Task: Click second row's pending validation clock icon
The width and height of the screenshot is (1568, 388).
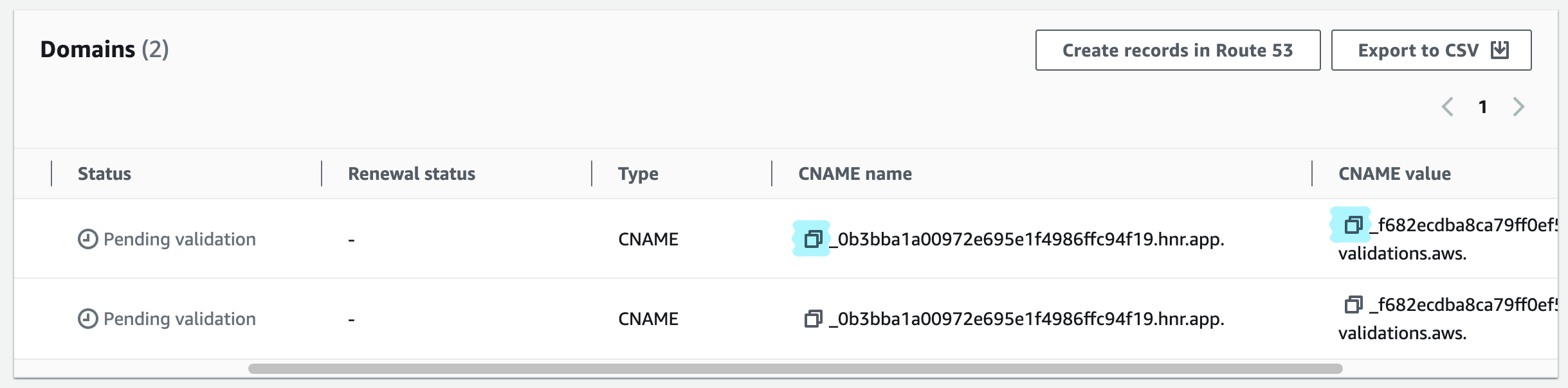Action: pos(87,319)
